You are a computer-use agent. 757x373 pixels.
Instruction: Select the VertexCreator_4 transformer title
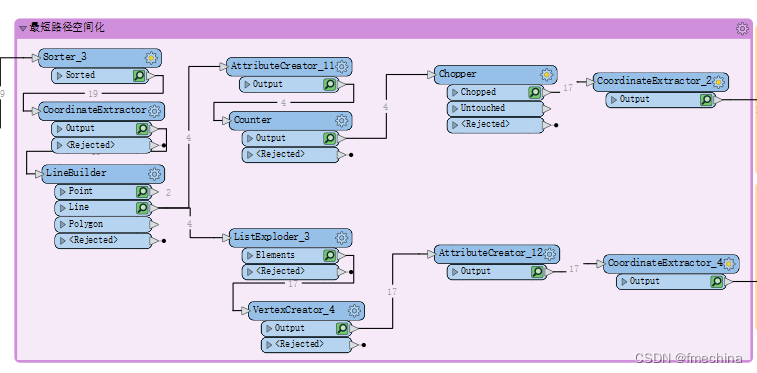[294, 309]
